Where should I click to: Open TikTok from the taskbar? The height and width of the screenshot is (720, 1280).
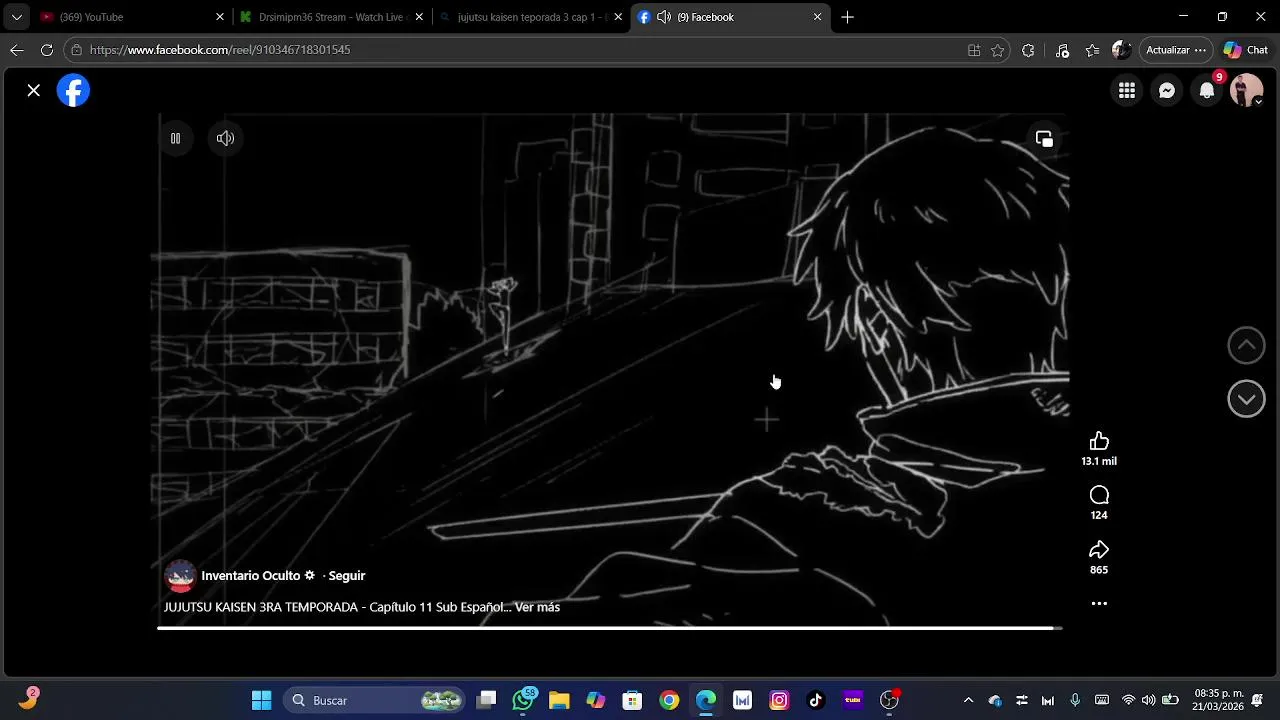point(816,700)
